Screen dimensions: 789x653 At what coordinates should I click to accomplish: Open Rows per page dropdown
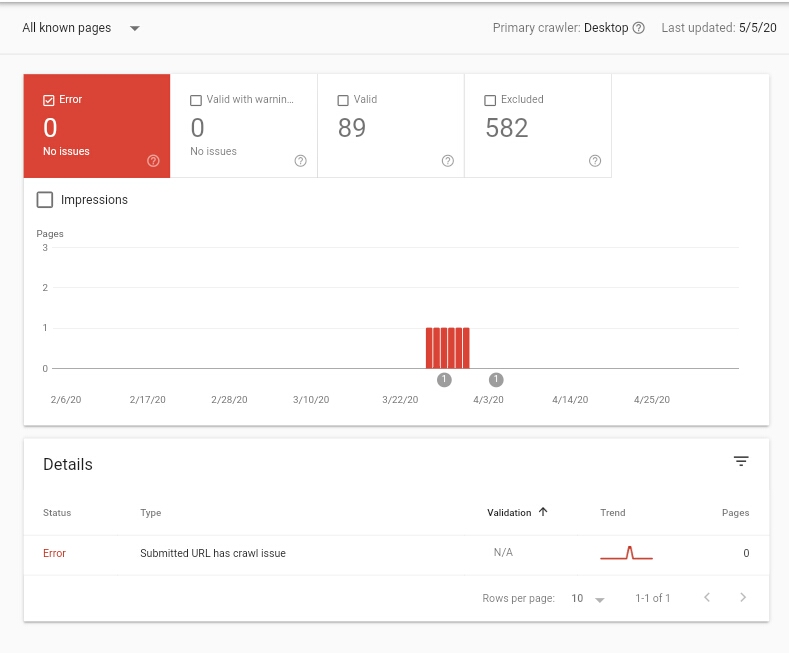(x=588, y=598)
